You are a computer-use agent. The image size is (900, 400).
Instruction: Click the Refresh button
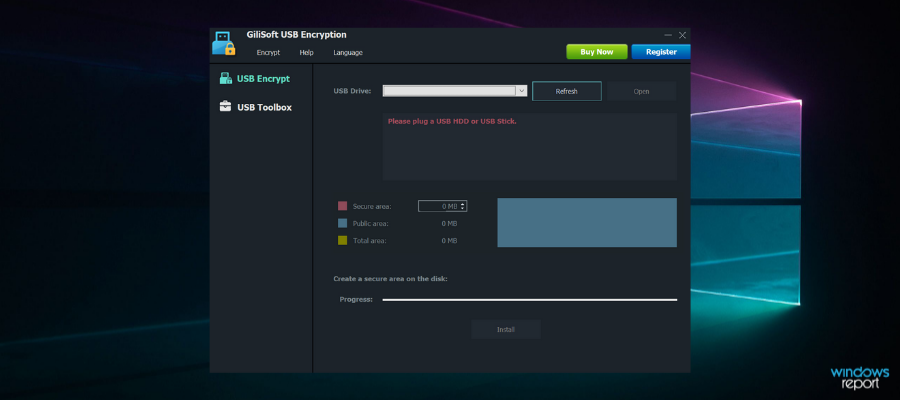click(567, 91)
